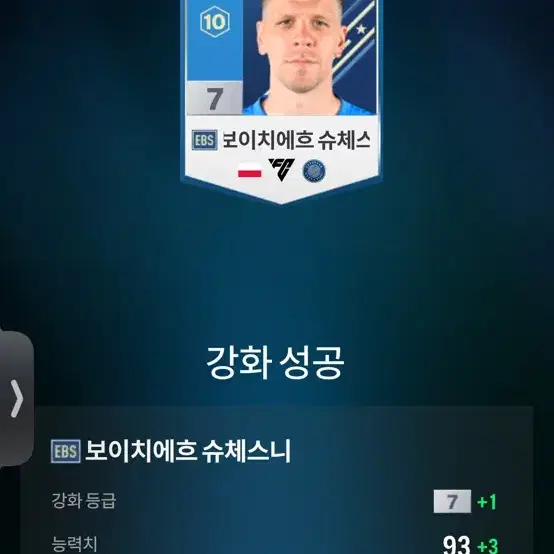Screen dimensions: 554x554
Task: Tap the EBS badge in the info panel
Action: [x=66, y=451]
